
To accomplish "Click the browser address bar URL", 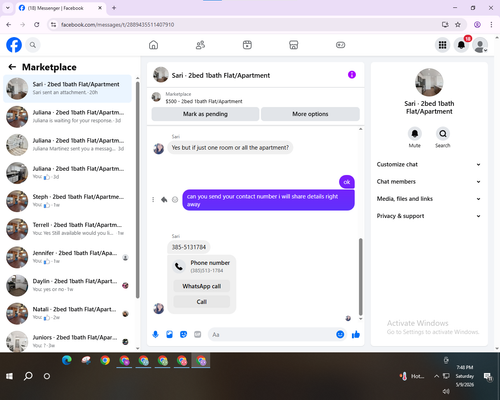I will [x=117, y=25].
